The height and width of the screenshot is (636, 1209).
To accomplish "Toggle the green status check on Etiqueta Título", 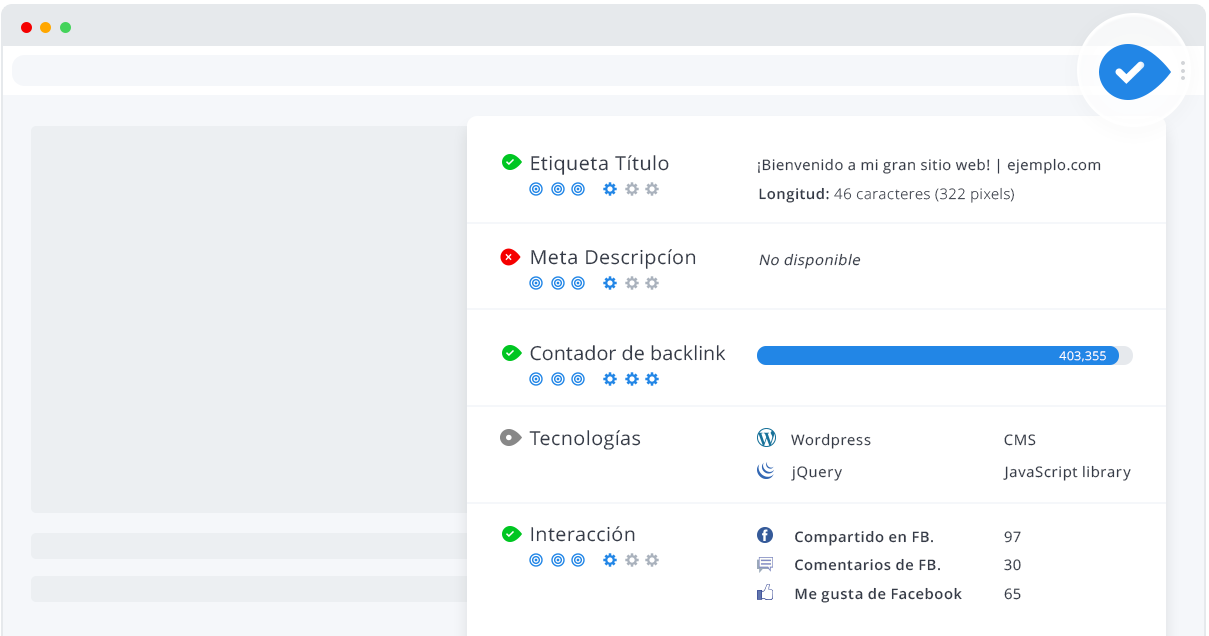I will (x=511, y=162).
